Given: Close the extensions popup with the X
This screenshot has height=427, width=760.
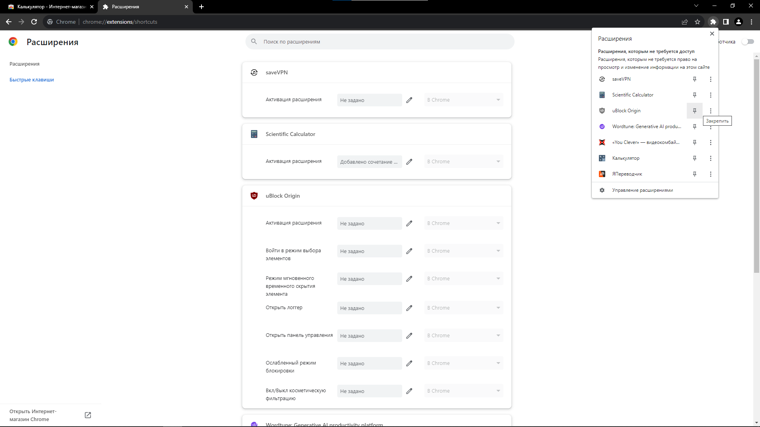Looking at the screenshot, I should click(x=712, y=33).
